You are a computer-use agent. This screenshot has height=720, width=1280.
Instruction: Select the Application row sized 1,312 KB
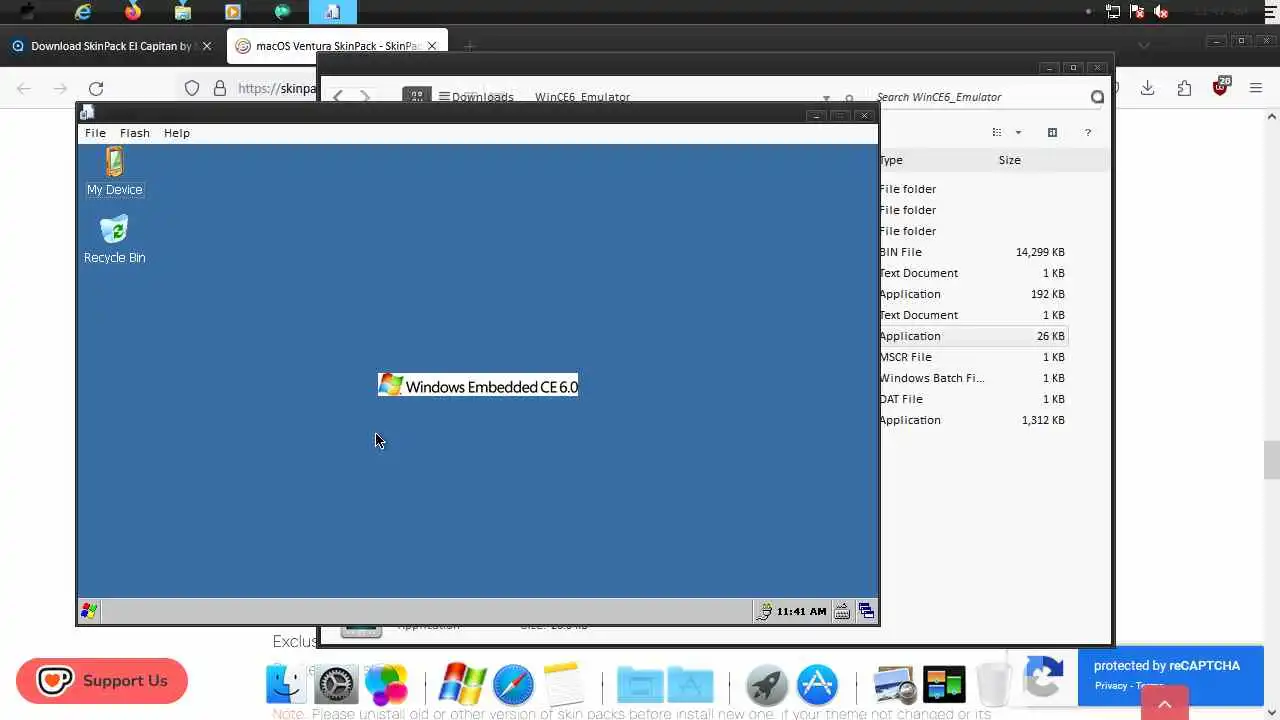(x=973, y=420)
